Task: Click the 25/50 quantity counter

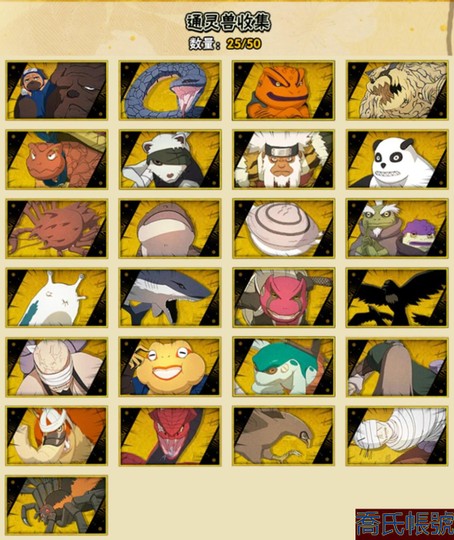Action: [244, 44]
